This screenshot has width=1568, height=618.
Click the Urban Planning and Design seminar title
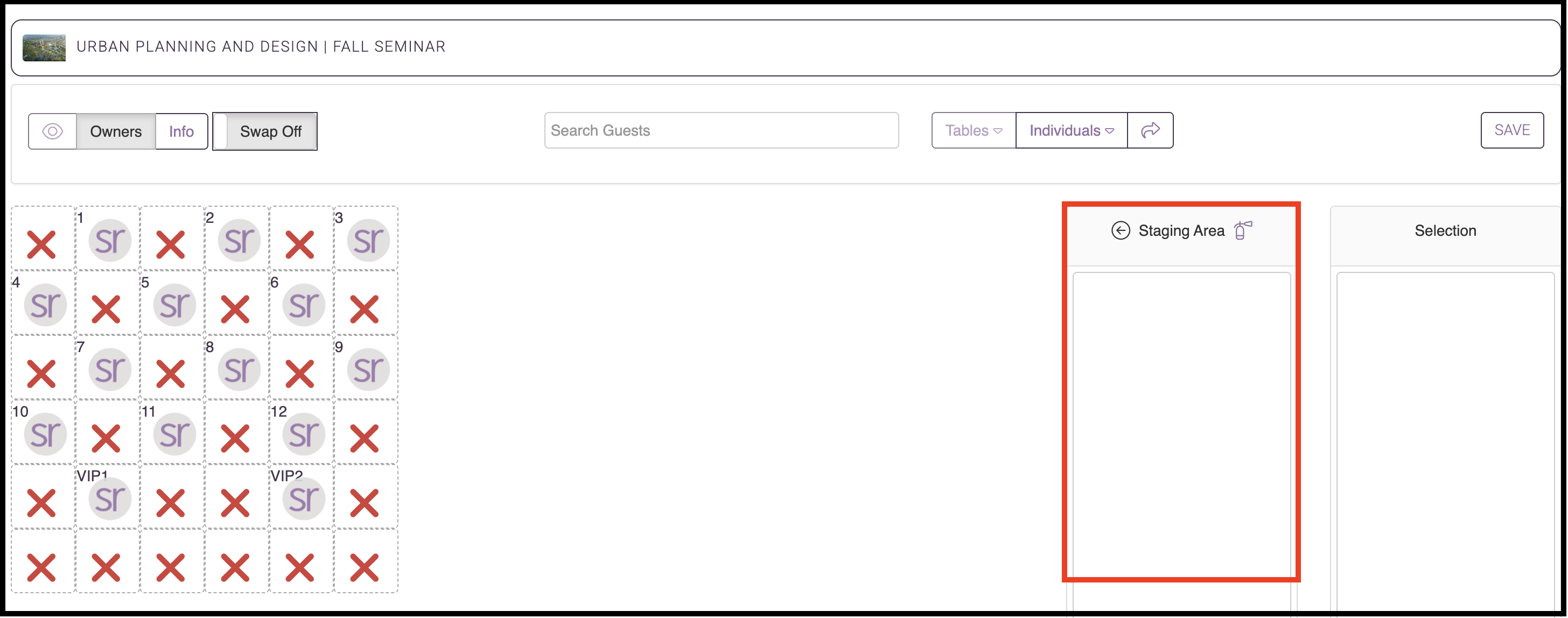[261, 47]
